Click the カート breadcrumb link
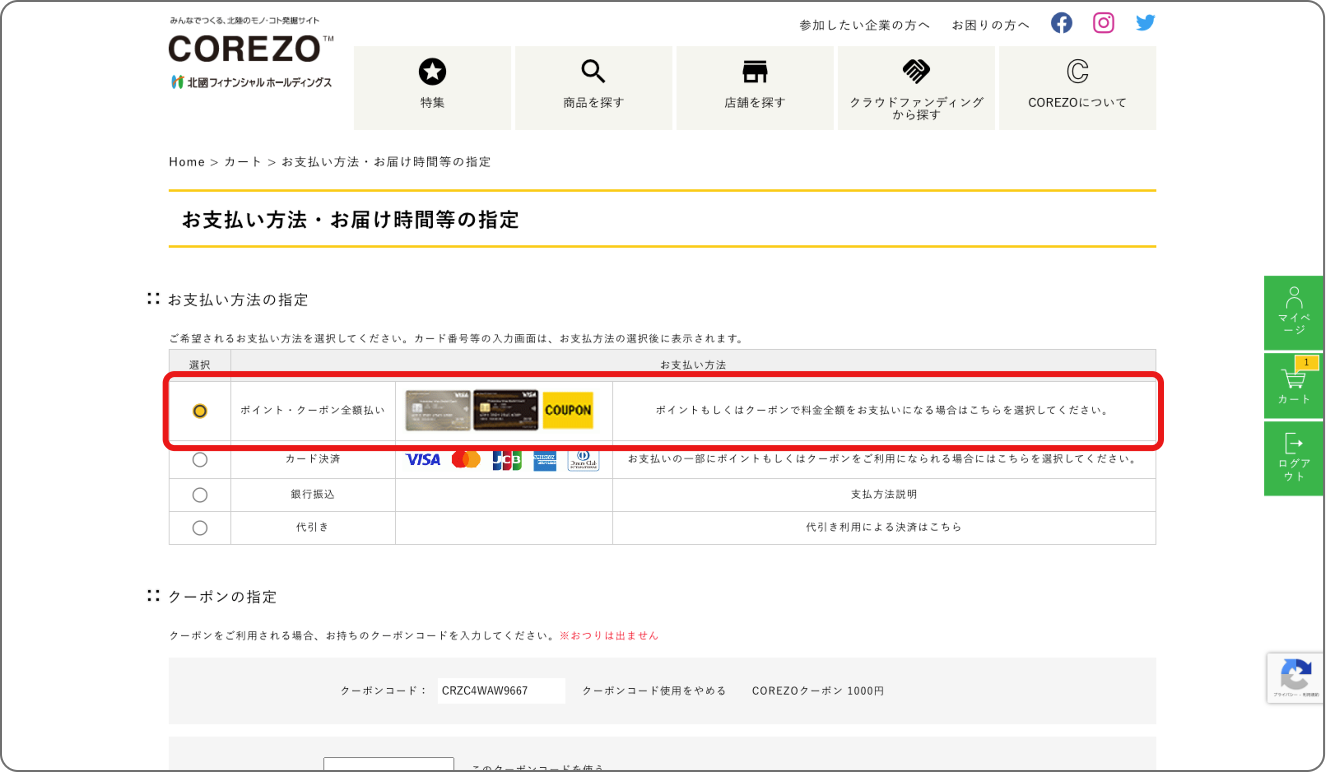The height and width of the screenshot is (772, 1326). click(x=243, y=162)
